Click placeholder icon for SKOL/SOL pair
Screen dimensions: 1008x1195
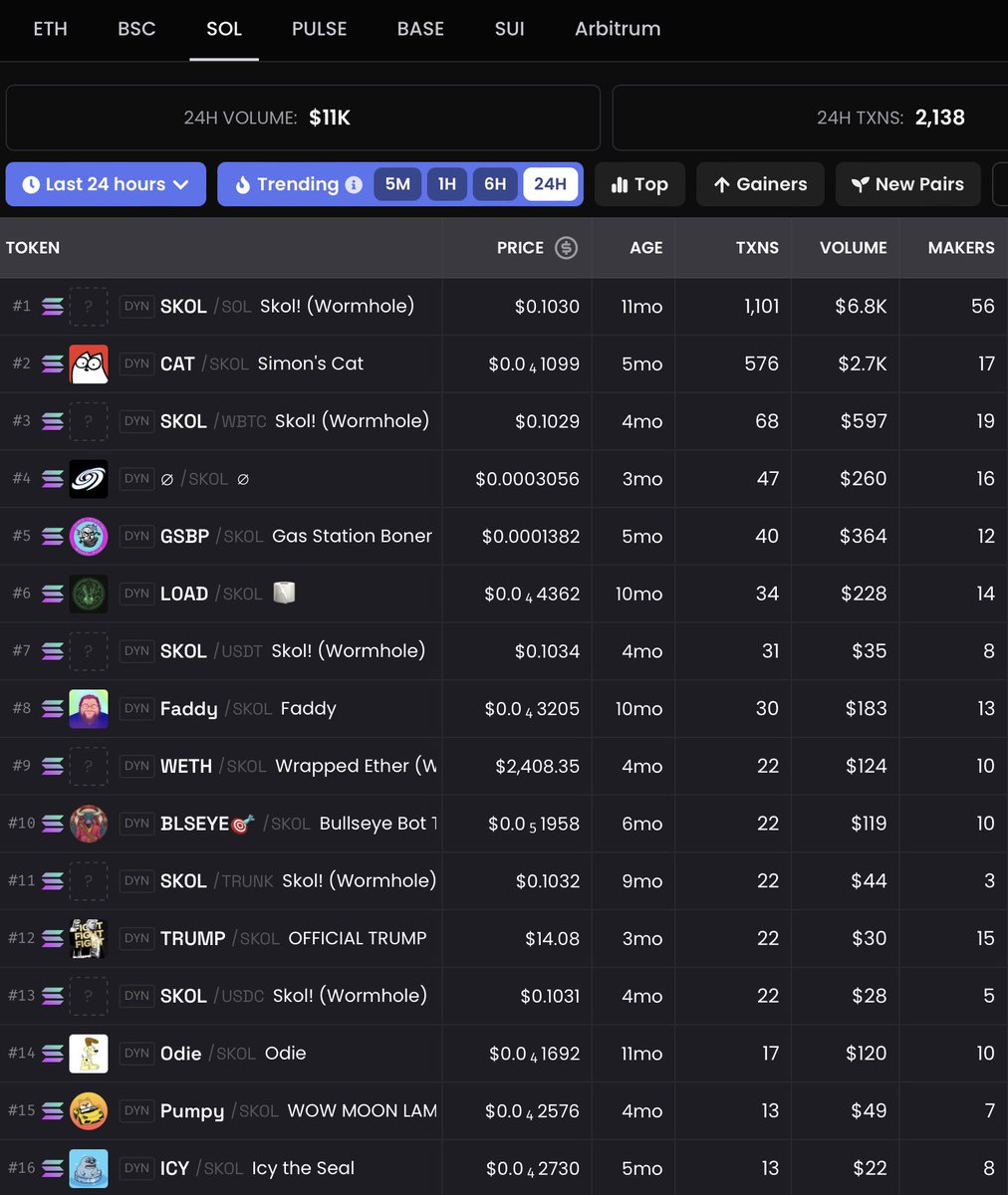pos(89,307)
